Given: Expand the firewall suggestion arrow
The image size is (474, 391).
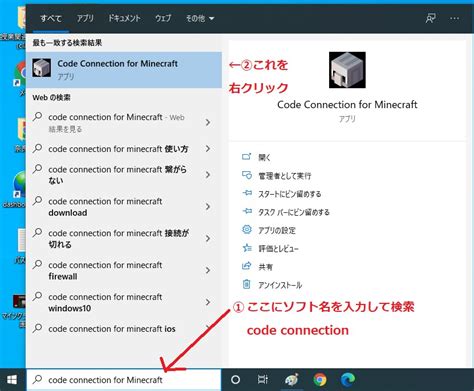Looking at the screenshot, I should pyautogui.click(x=208, y=270).
